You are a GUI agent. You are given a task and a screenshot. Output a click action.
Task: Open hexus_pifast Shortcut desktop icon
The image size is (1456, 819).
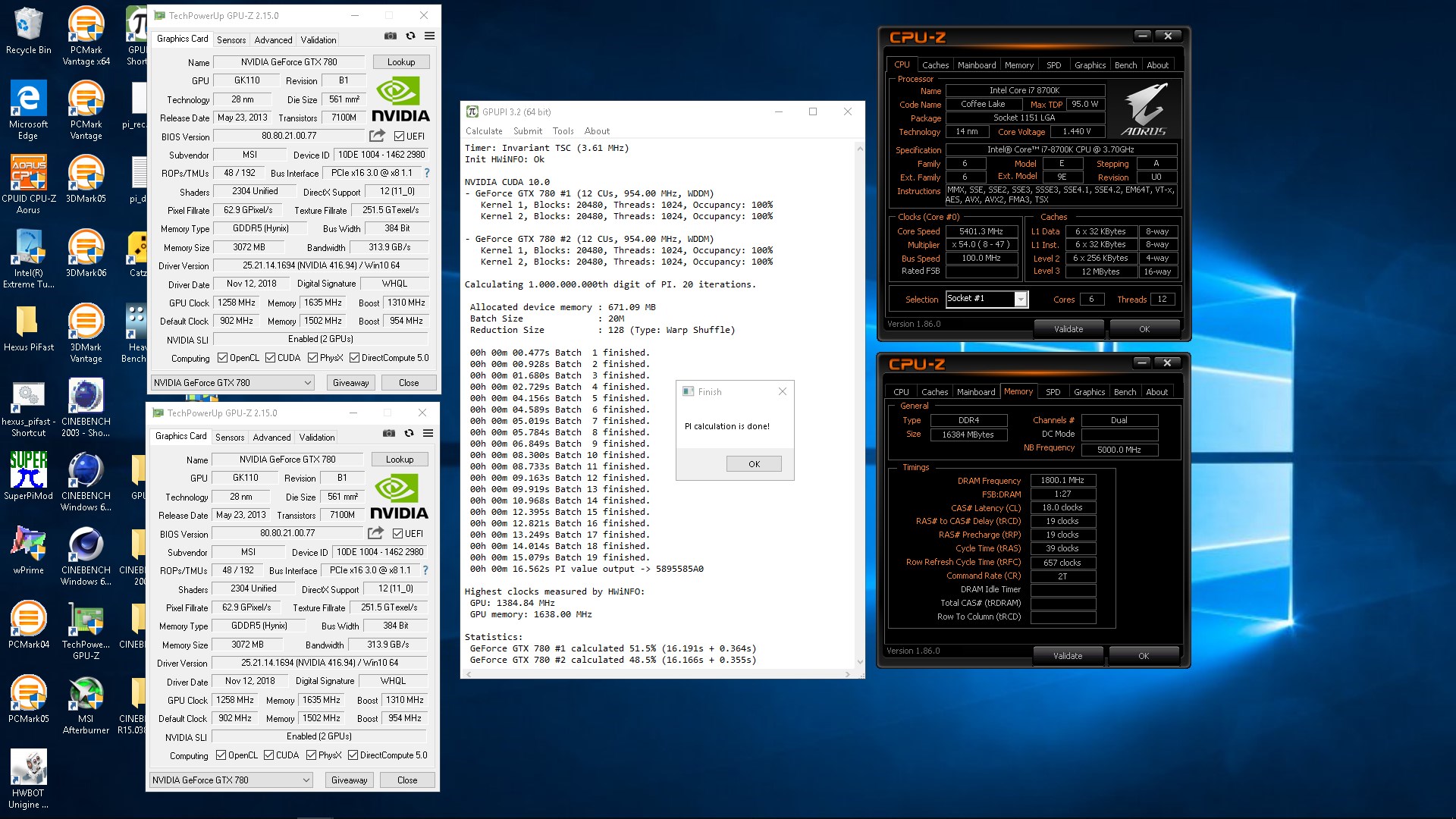pyautogui.click(x=28, y=407)
